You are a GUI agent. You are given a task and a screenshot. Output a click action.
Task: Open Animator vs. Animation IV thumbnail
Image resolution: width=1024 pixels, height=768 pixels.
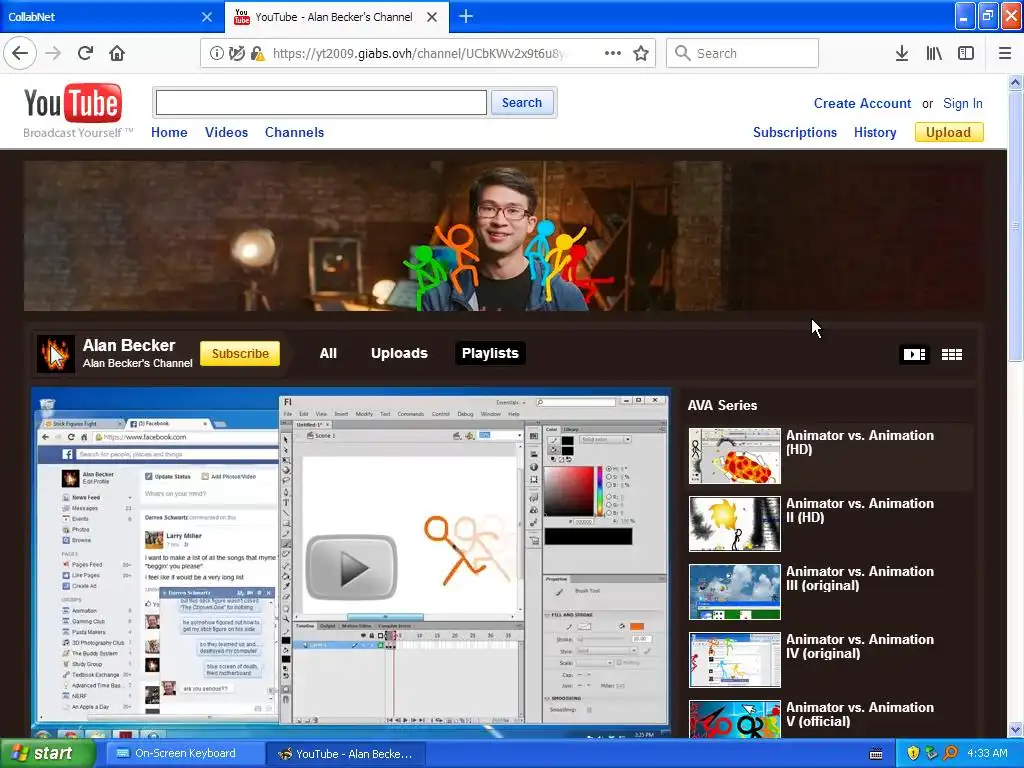point(735,660)
